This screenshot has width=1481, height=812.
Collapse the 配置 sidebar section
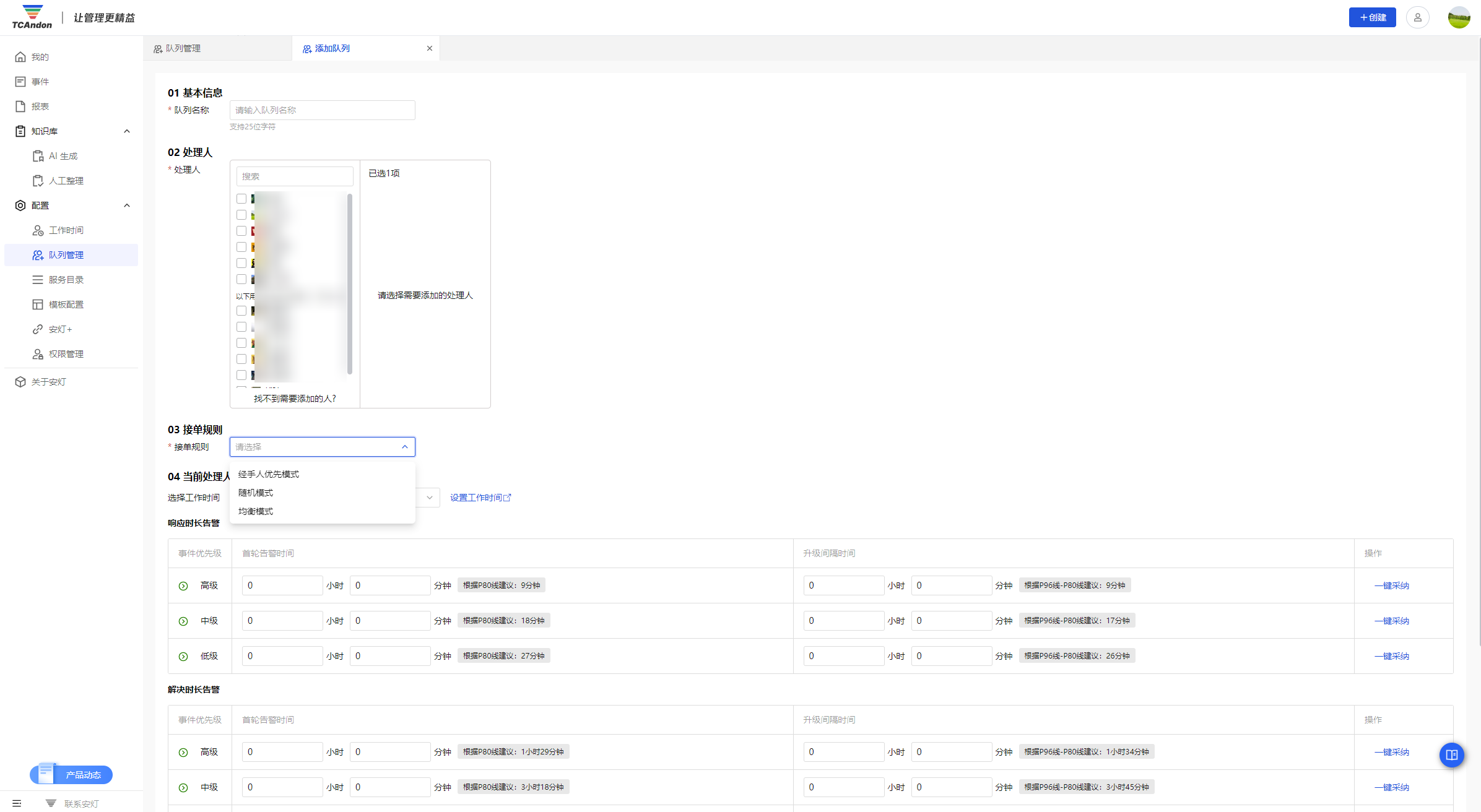(x=127, y=205)
